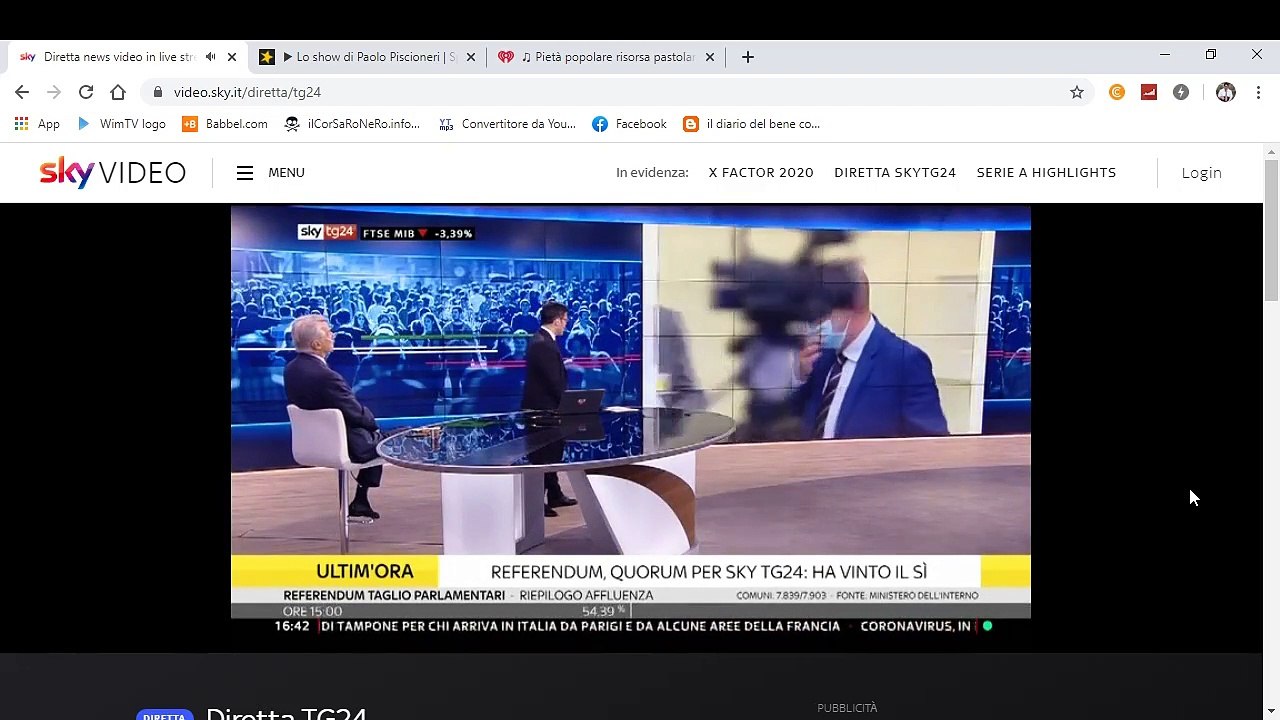This screenshot has width=1280, height=720.
Task: View site info via the padlock icon
Action: (x=157, y=92)
